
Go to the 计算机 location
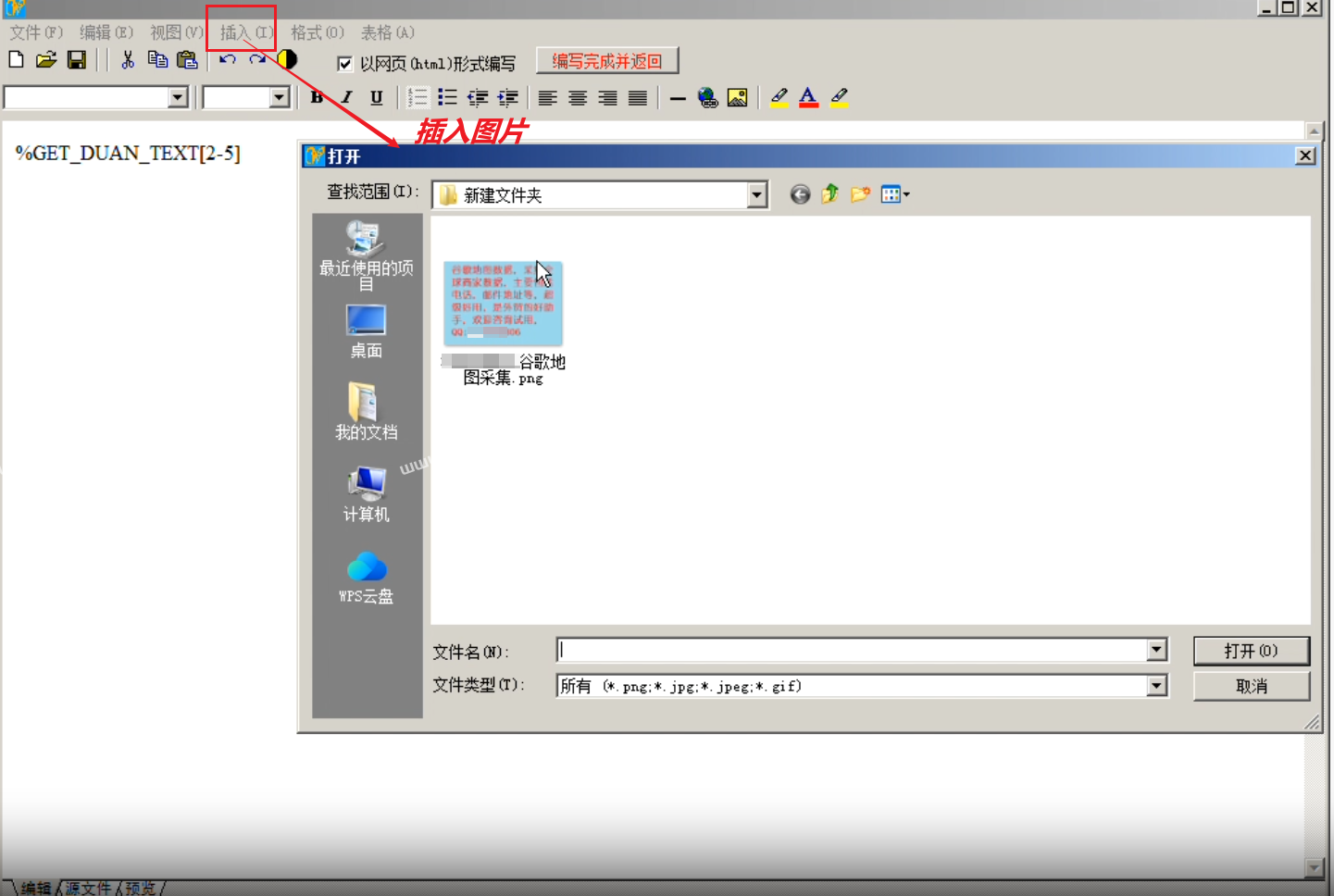pyautogui.click(x=367, y=495)
